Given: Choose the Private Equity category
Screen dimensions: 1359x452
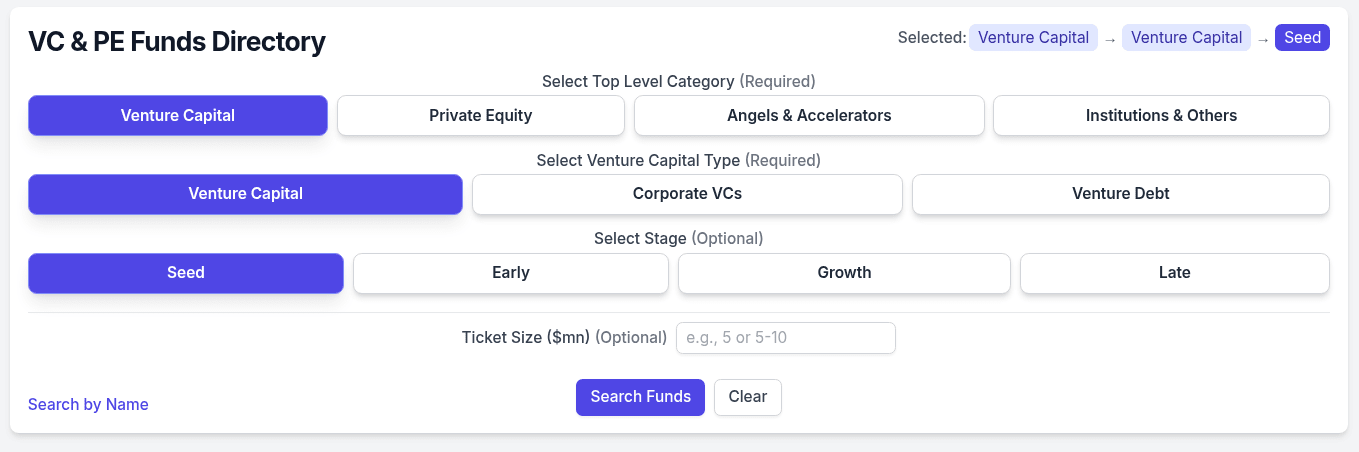Looking at the screenshot, I should pyautogui.click(x=480, y=115).
